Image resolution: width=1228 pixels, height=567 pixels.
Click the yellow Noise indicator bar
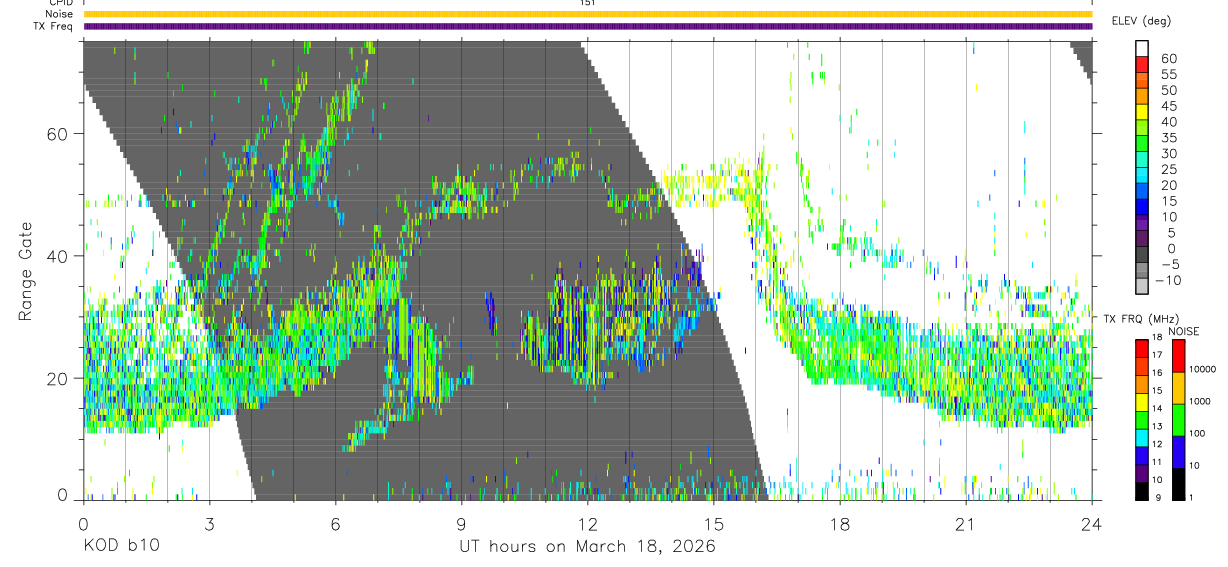(x=587, y=14)
